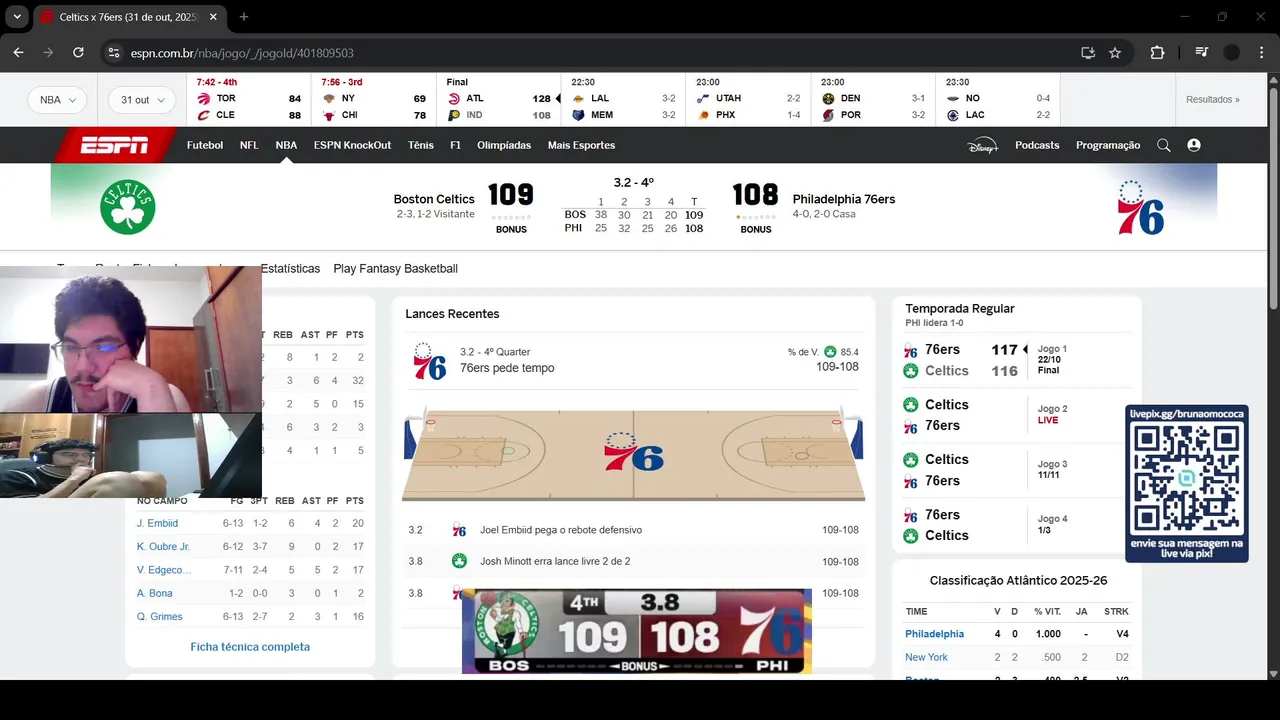The image size is (1280, 720).
Task: Open the NBA league dropdown
Action: (58, 100)
